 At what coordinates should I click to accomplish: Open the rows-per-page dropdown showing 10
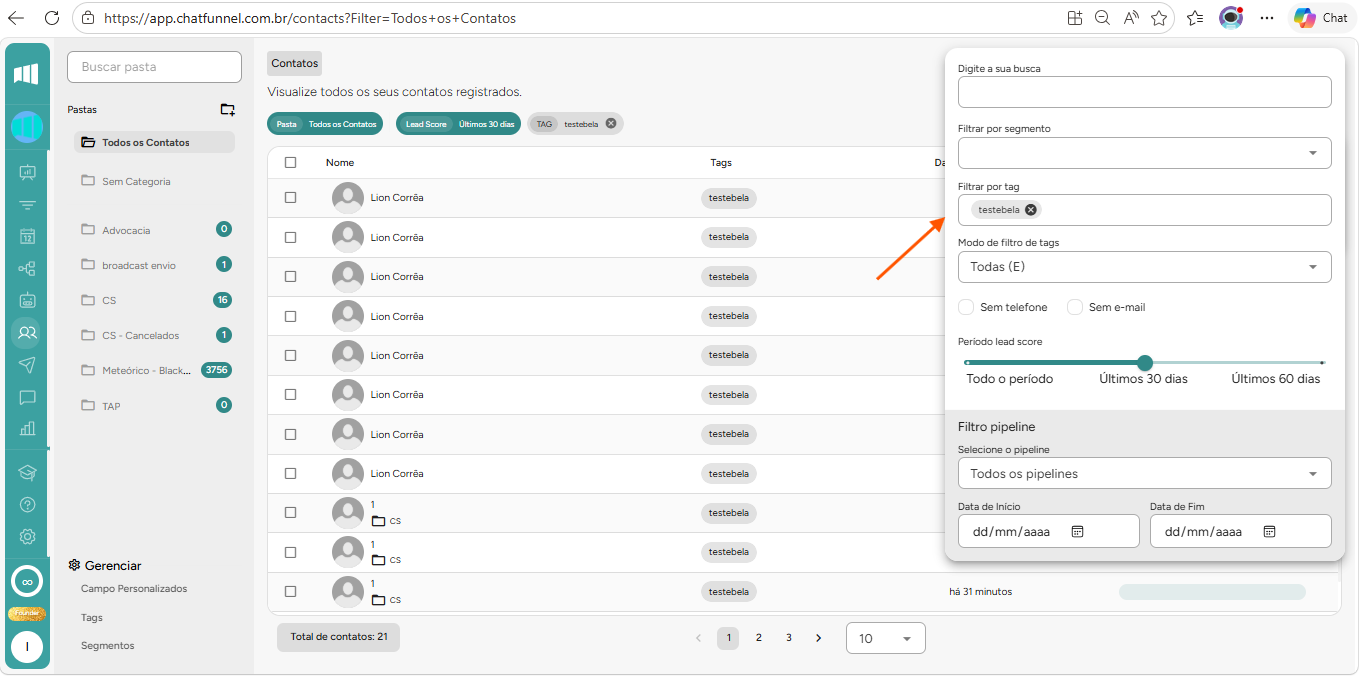[x=885, y=638]
